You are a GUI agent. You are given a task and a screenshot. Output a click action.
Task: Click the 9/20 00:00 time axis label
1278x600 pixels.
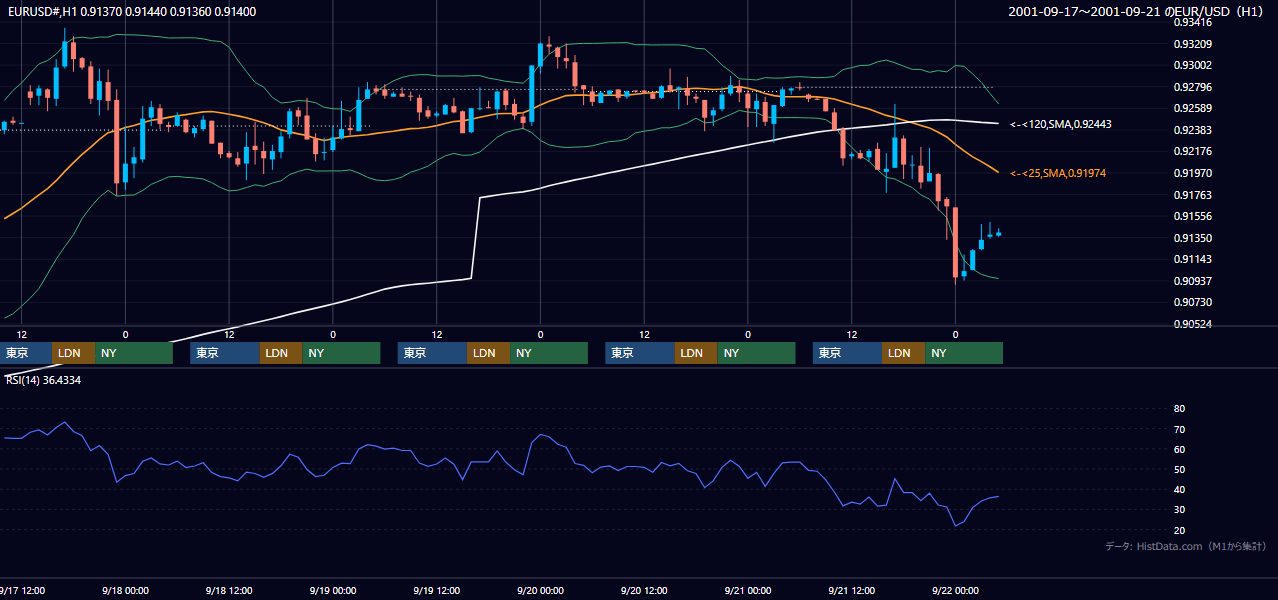point(540,590)
